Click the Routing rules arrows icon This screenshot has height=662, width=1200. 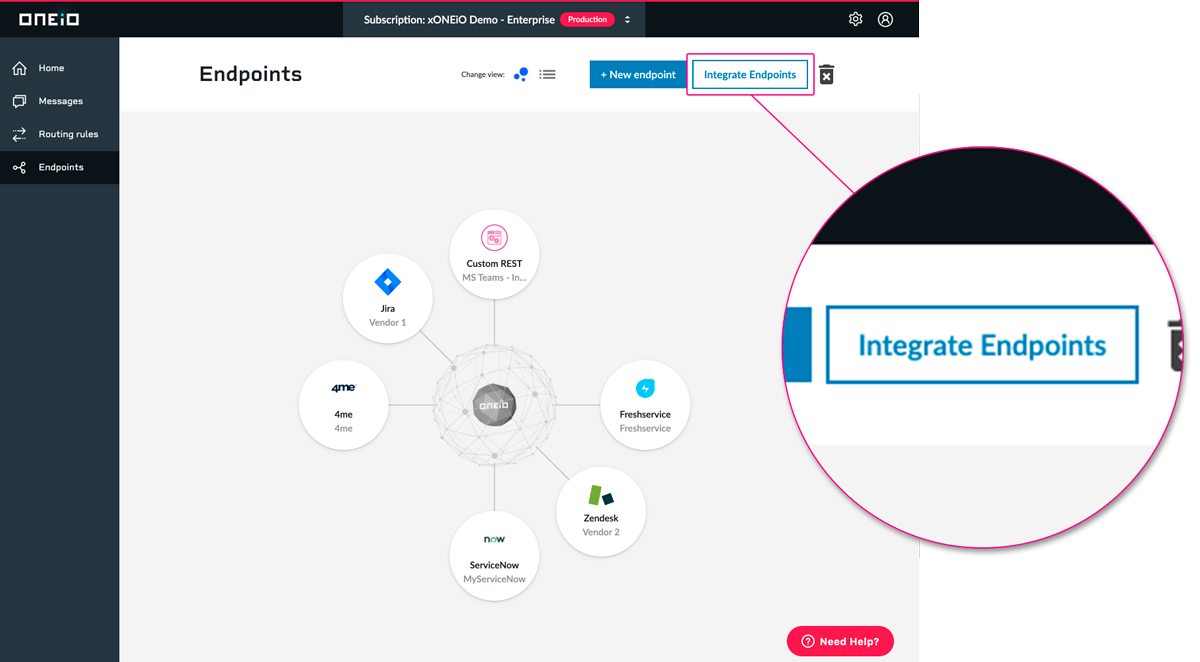[x=19, y=134]
